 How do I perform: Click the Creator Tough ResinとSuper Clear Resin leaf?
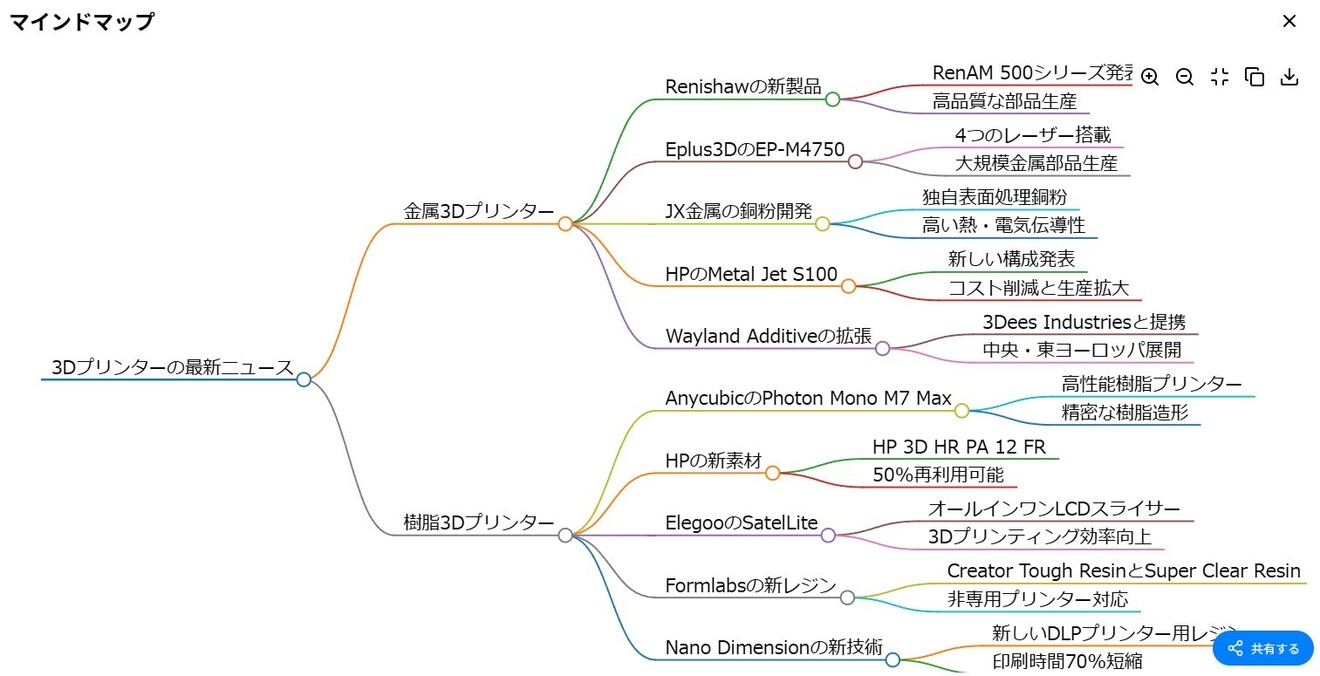click(x=1124, y=571)
